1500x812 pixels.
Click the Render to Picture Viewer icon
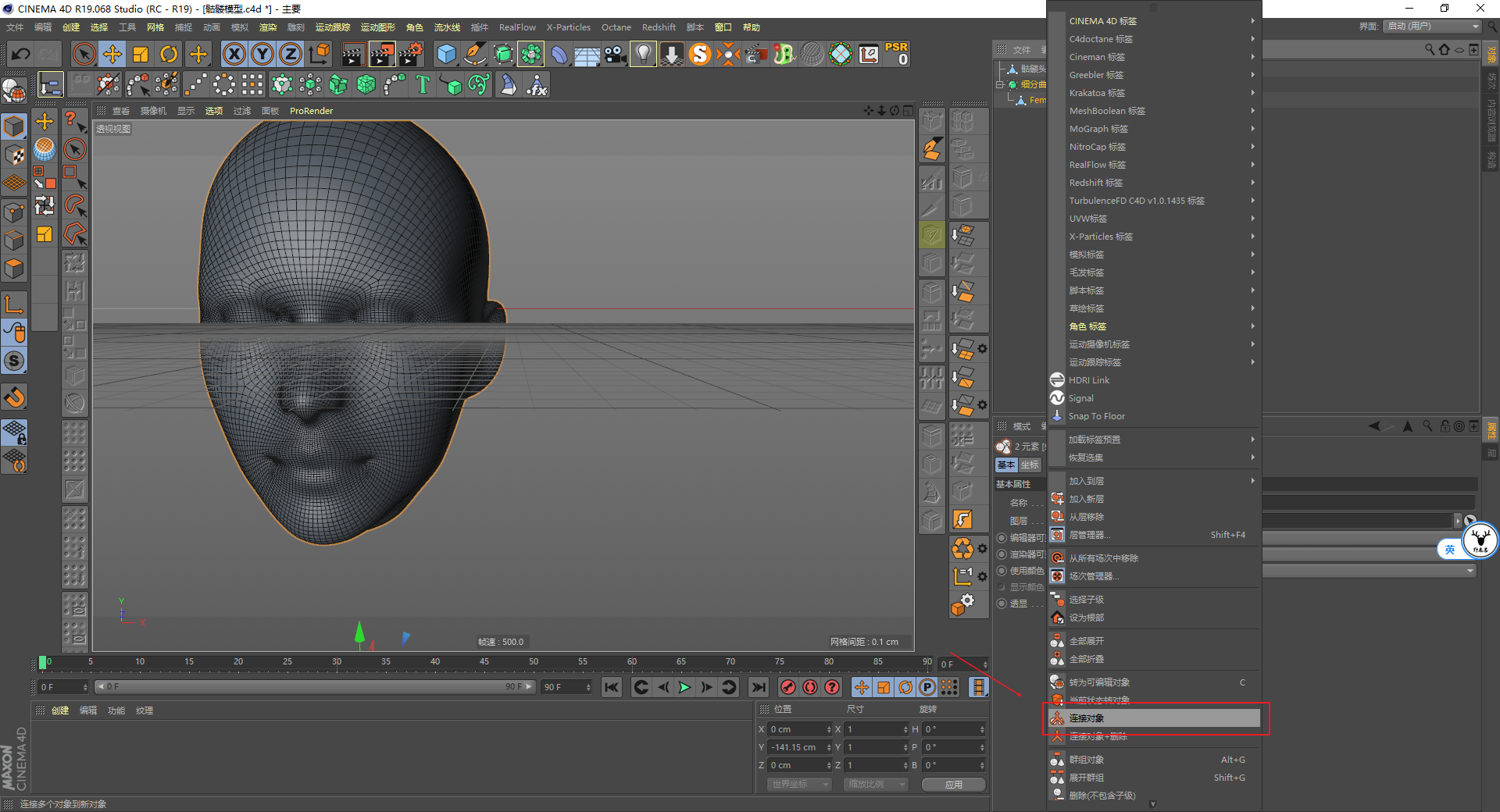coord(382,54)
